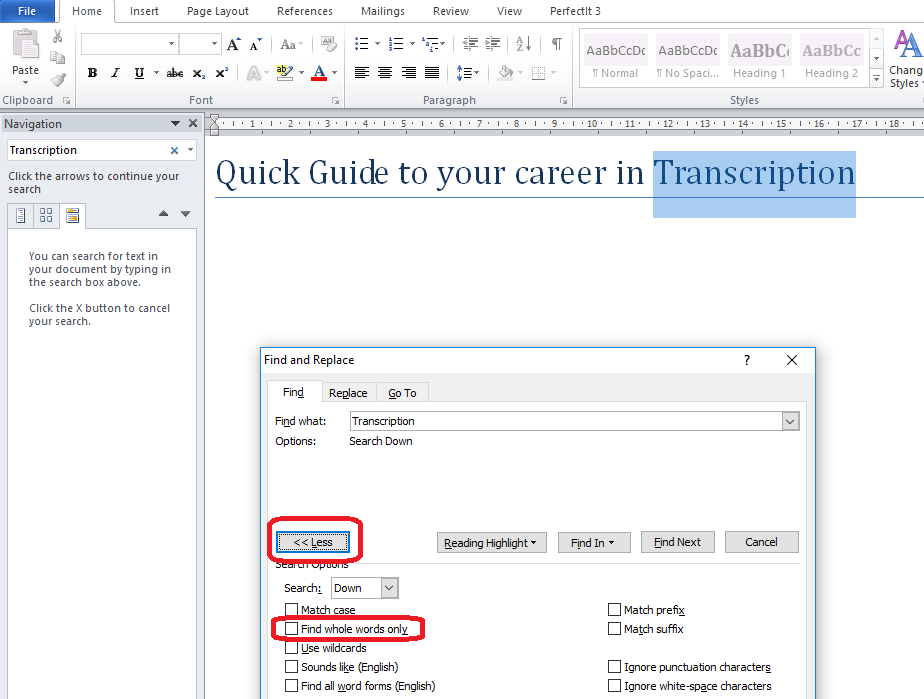The height and width of the screenshot is (699, 924).
Task: Click the Find what text field
Action: pyautogui.click(x=565, y=421)
